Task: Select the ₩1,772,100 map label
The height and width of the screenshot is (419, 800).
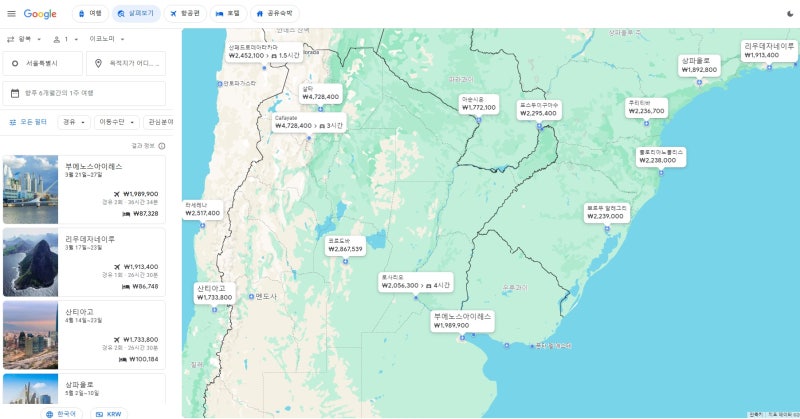Action: click(x=479, y=104)
